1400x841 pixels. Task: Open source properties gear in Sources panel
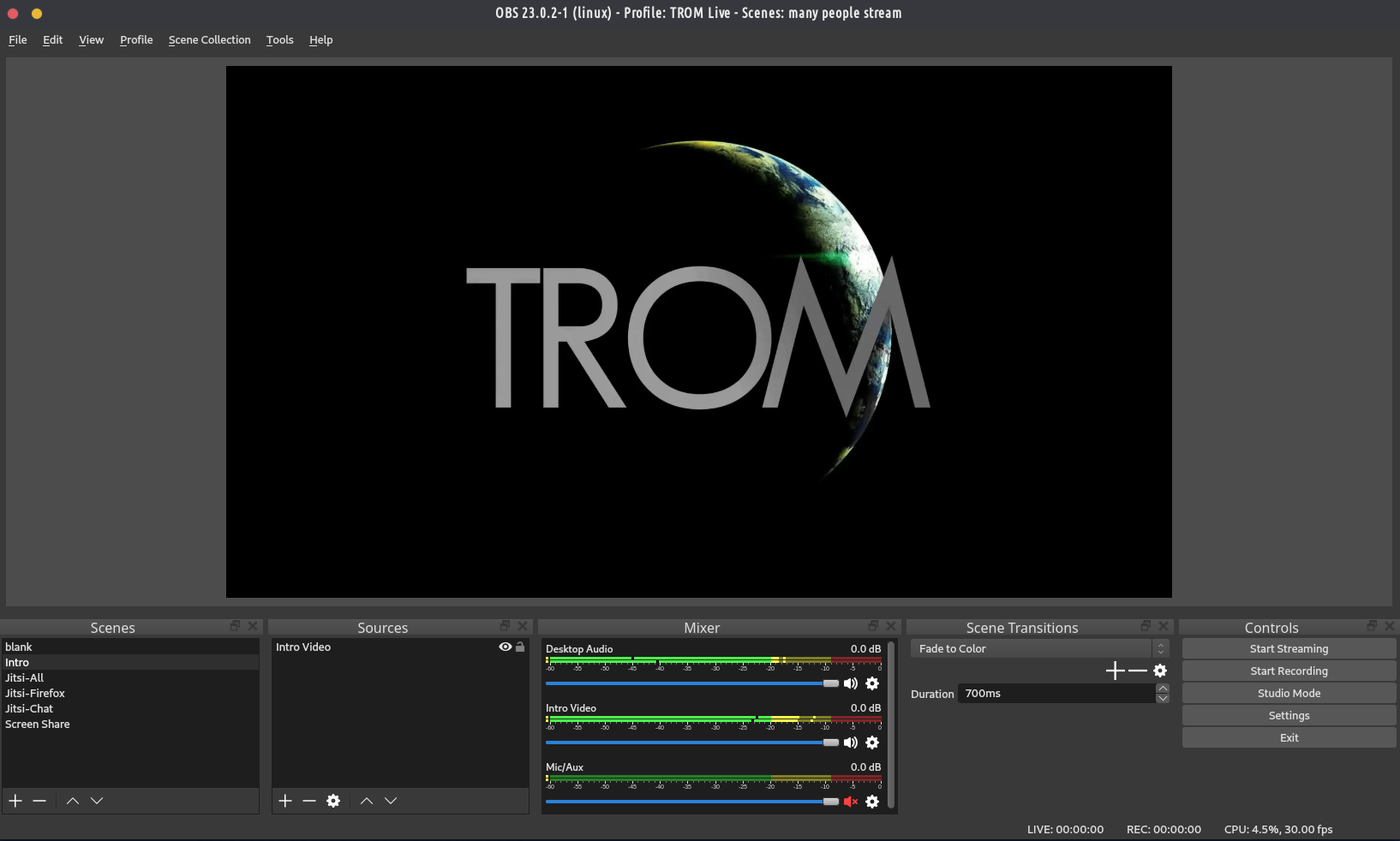pos(333,801)
